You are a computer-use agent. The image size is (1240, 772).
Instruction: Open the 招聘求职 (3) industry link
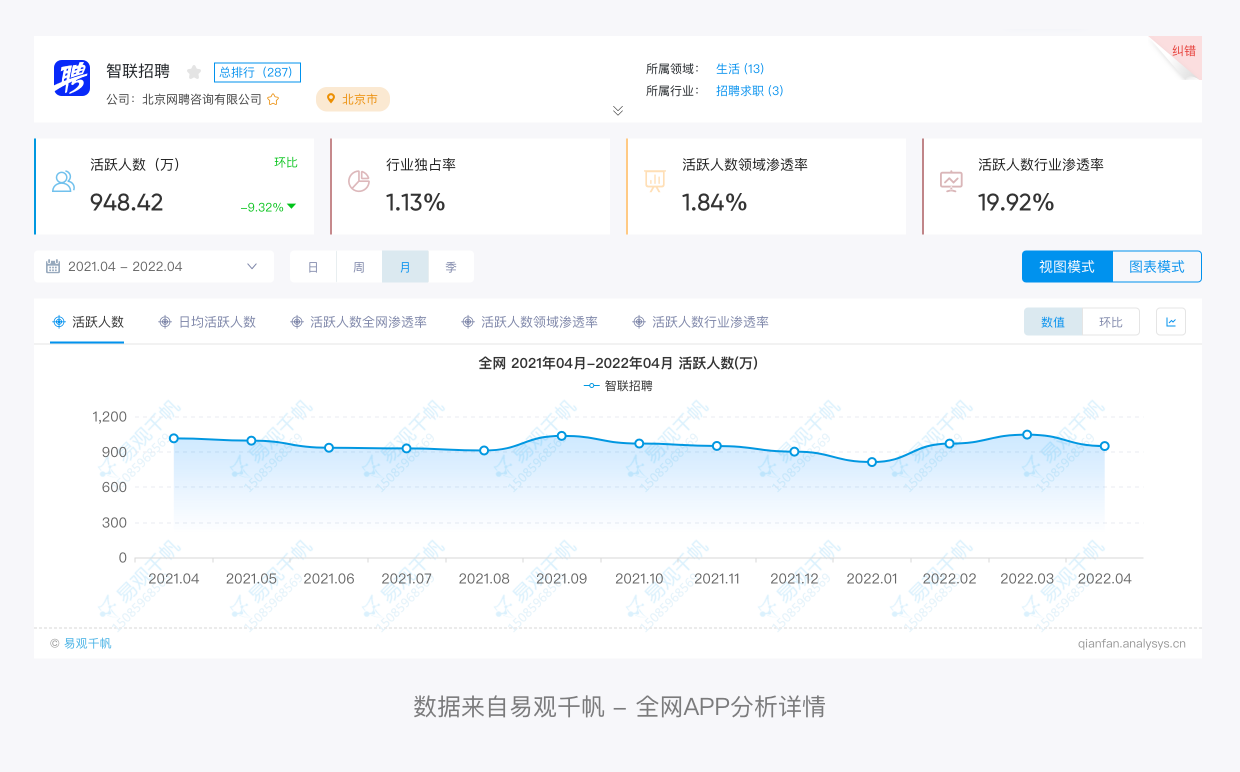pyautogui.click(x=750, y=91)
